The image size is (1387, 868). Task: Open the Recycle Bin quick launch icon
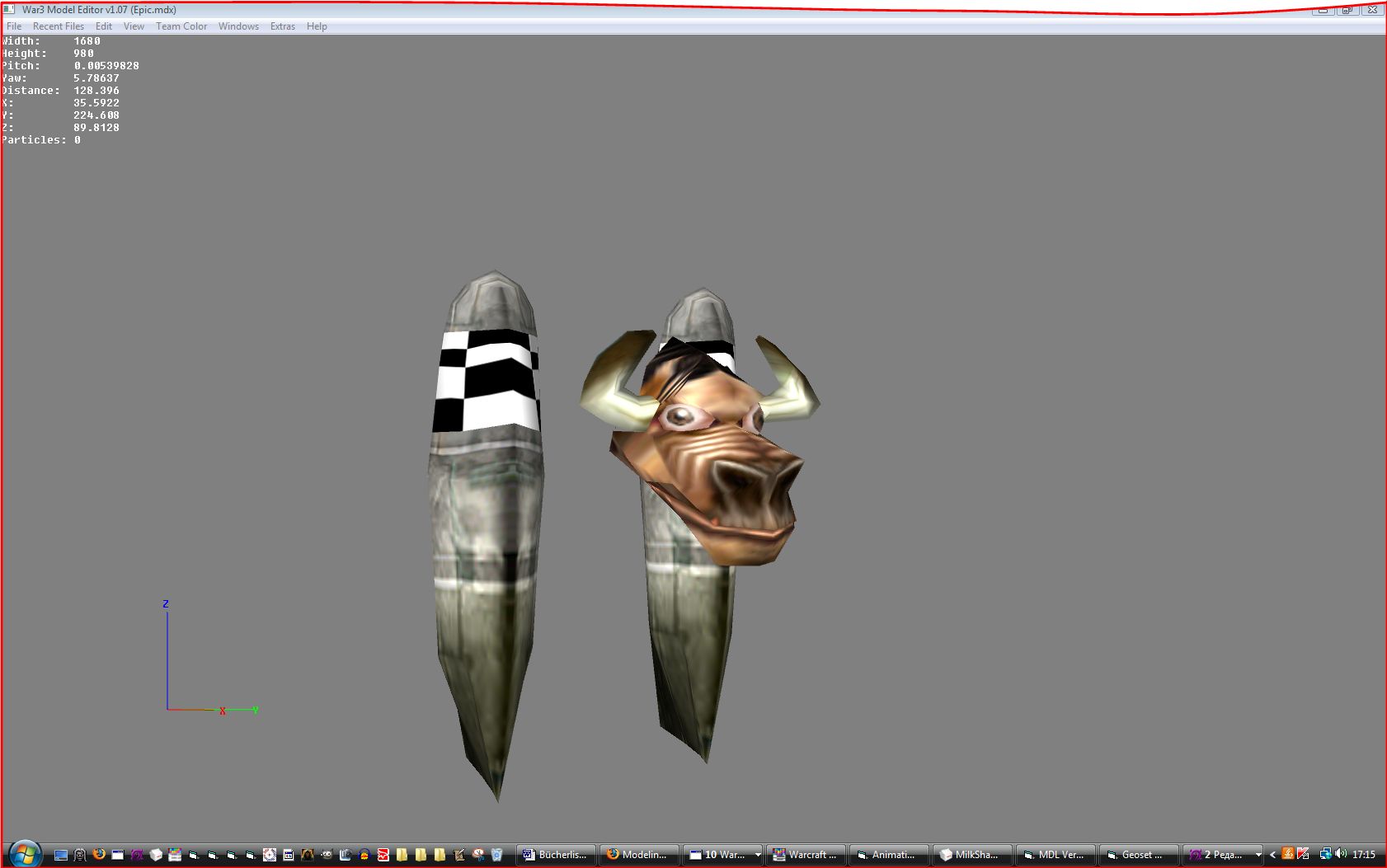496,855
